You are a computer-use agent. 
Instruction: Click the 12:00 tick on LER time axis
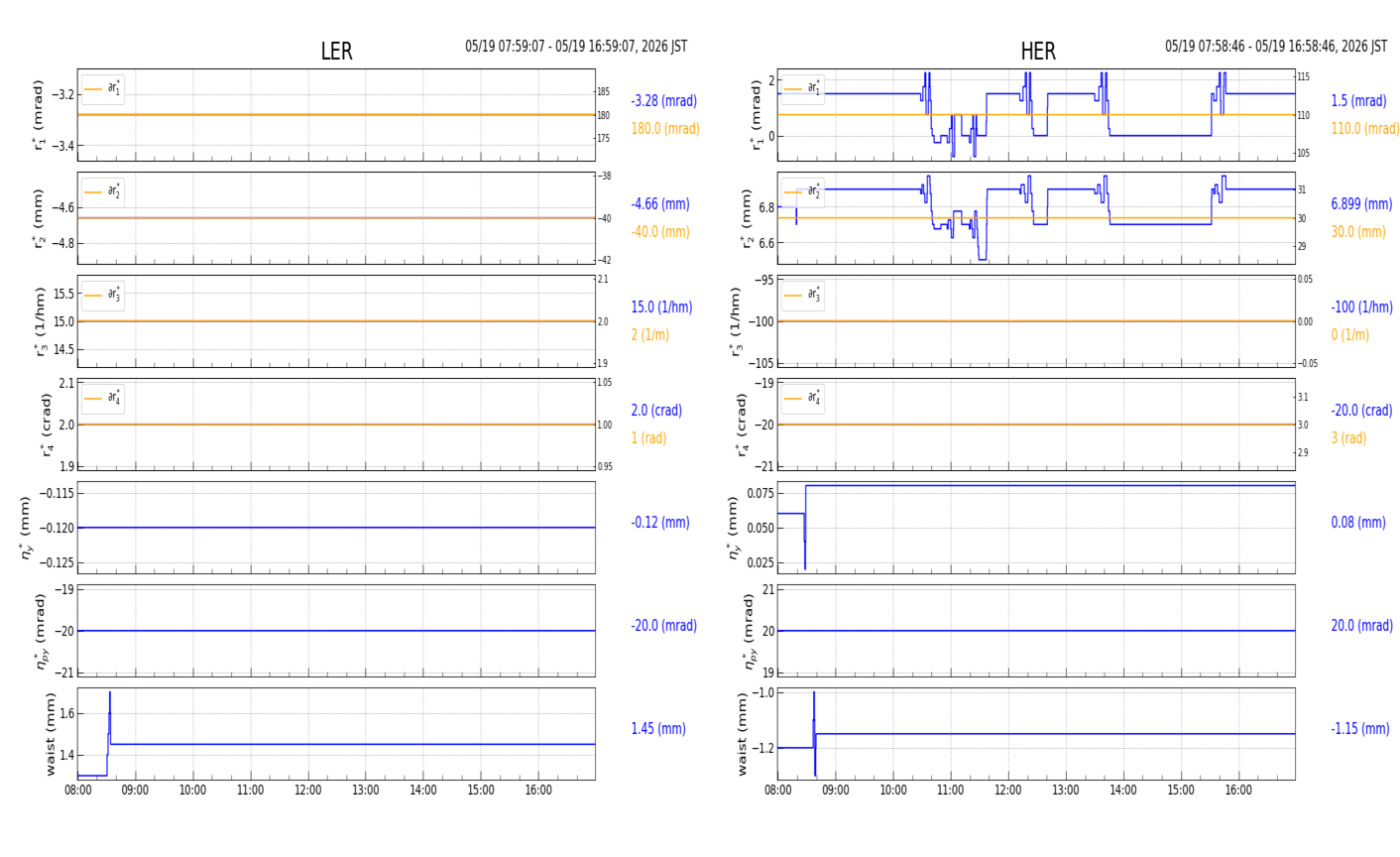pos(308,791)
